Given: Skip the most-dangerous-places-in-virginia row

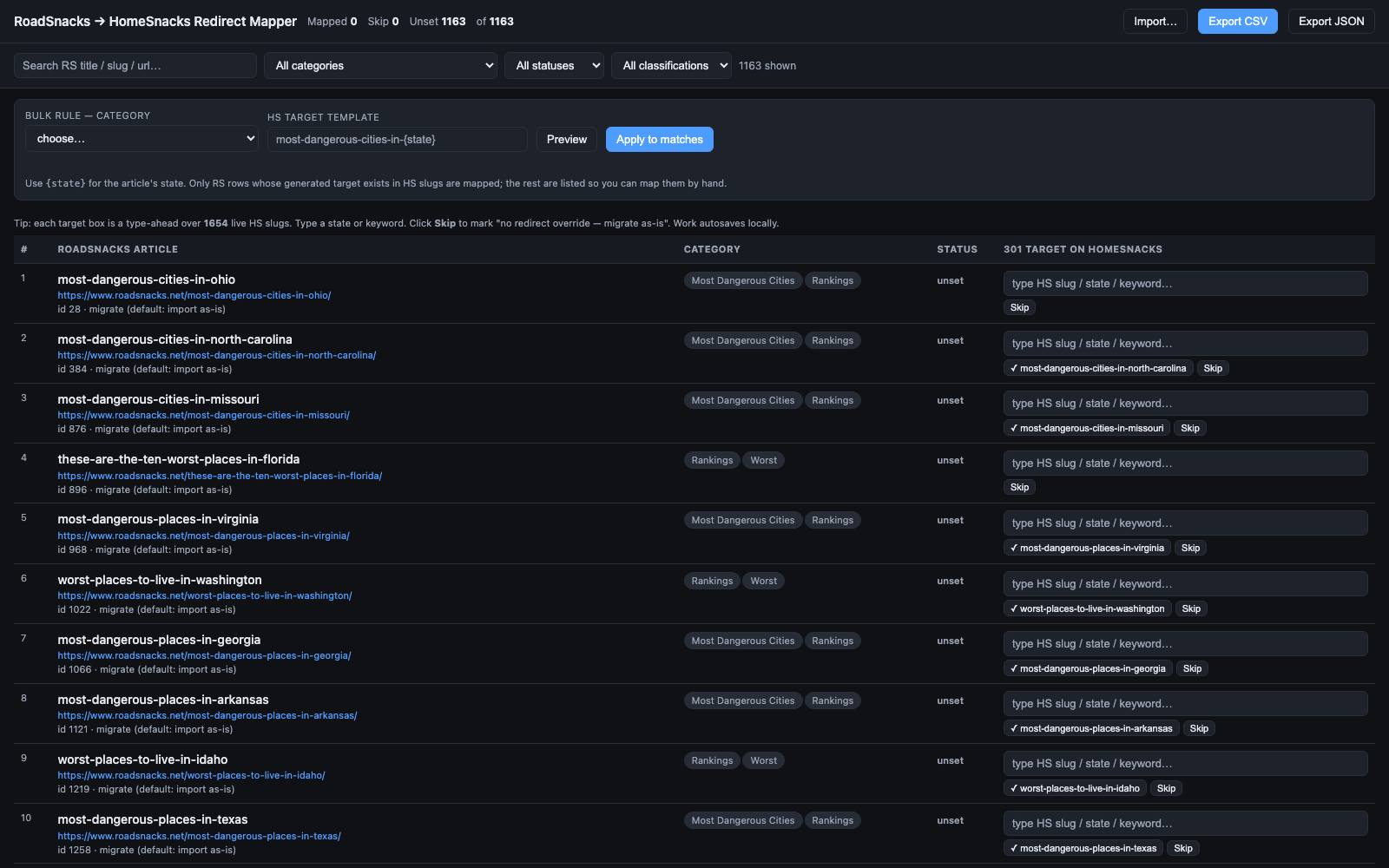Looking at the screenshot, I should pos(1191,549).
